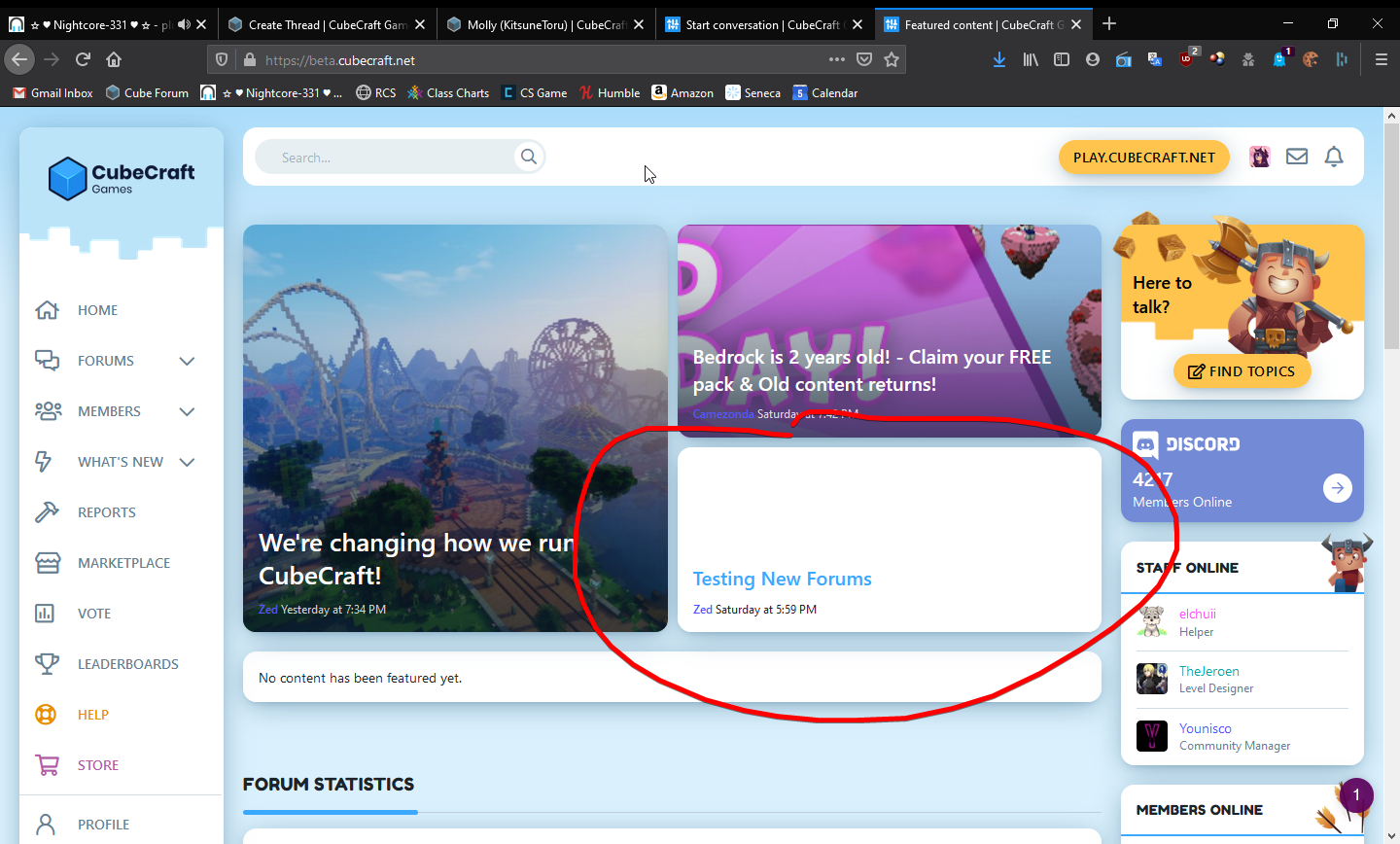This screenshot has width=1400, height=844.
Task: Open the Firefox hamburger menu
Action: tap(1381, 59)
